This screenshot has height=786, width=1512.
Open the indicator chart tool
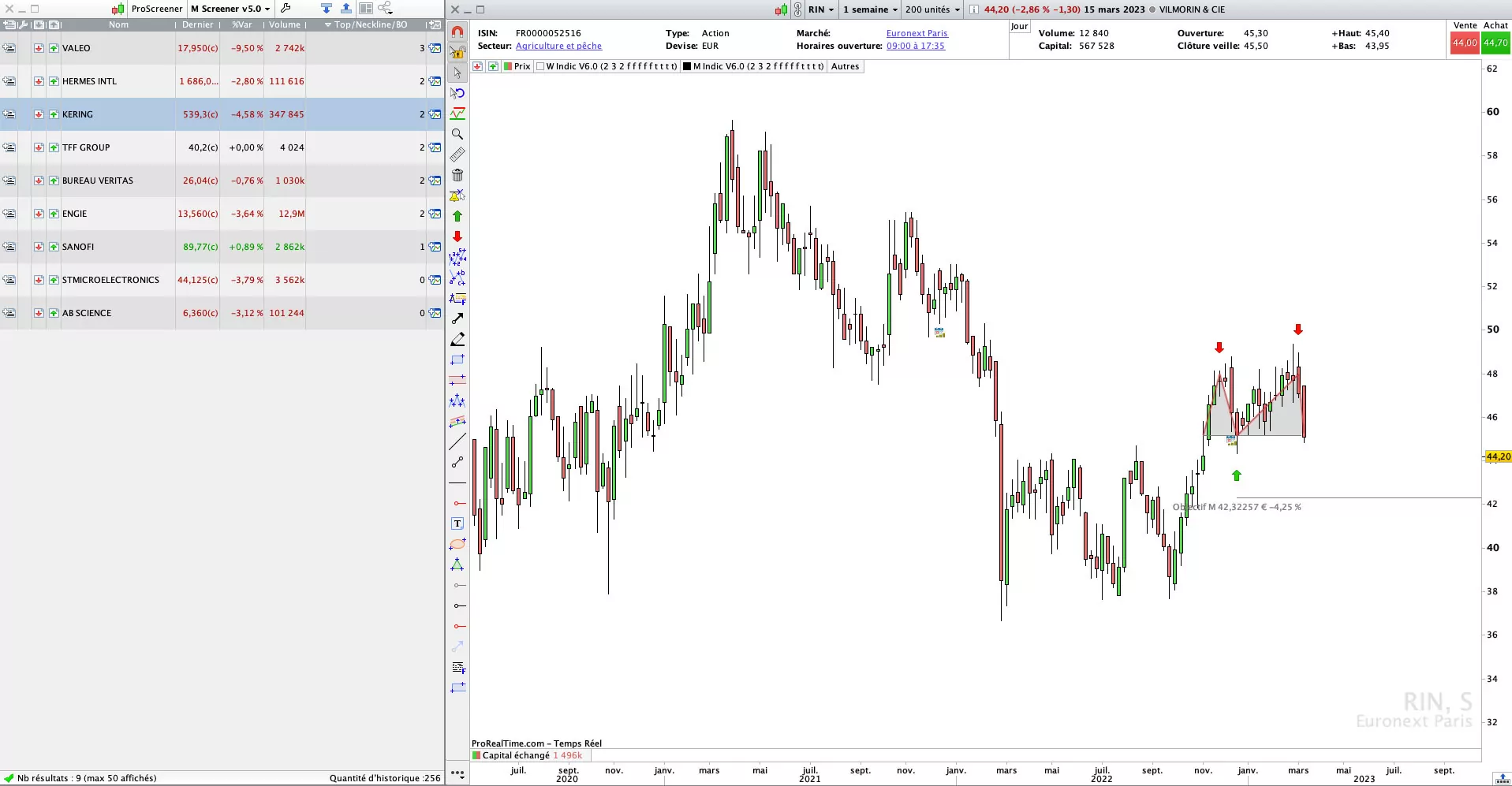[457, 114]
